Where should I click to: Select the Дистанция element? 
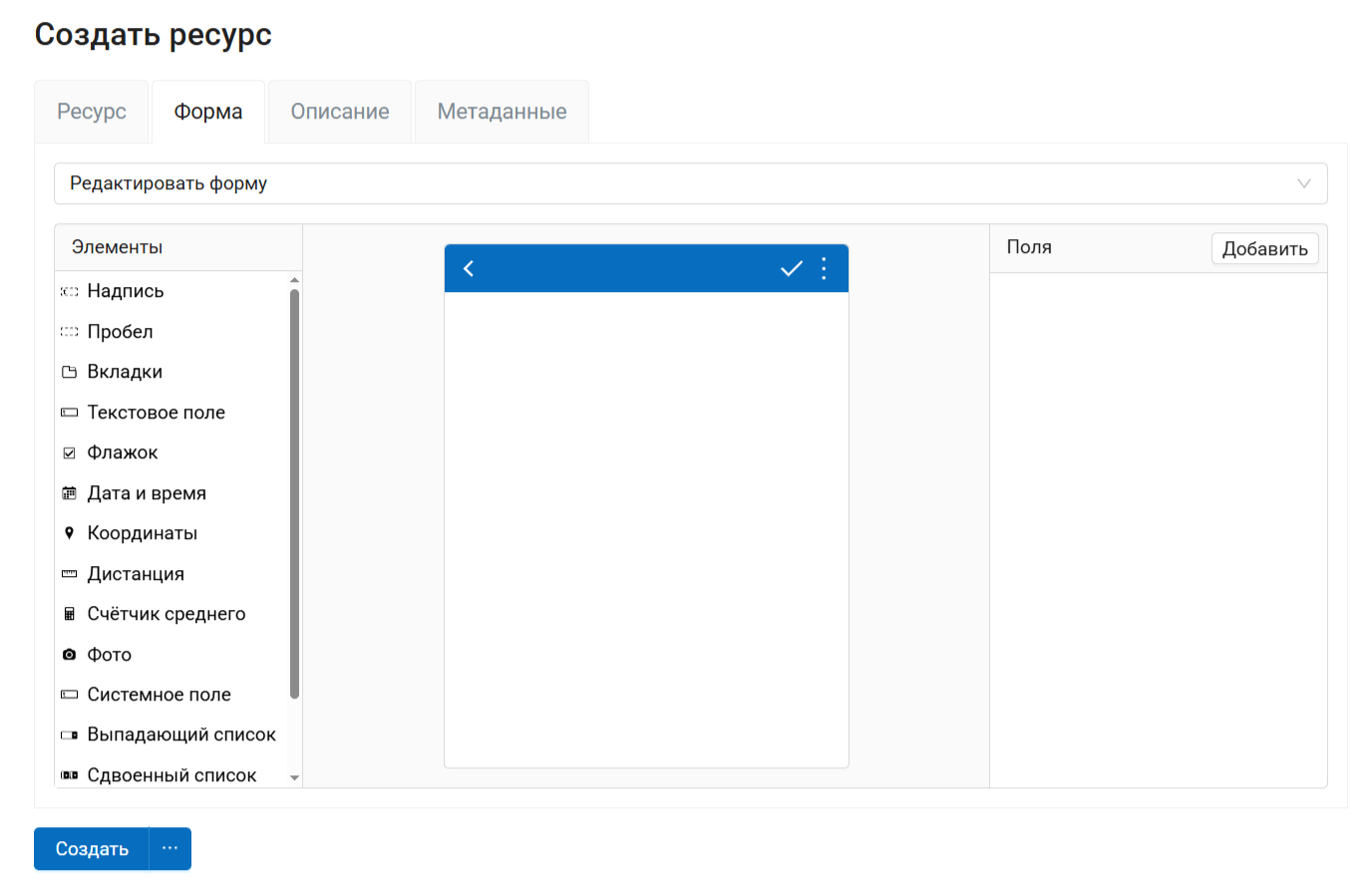click(137, 573)
